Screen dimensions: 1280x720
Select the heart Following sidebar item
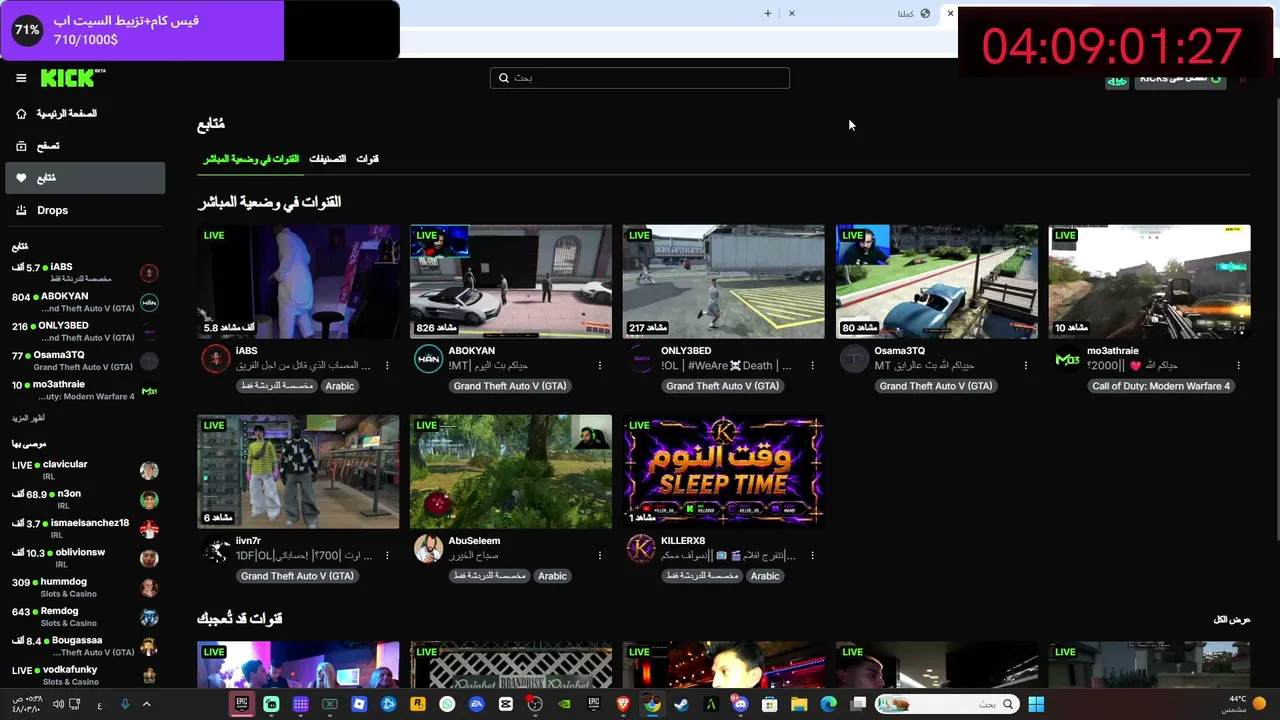(85, 178)
